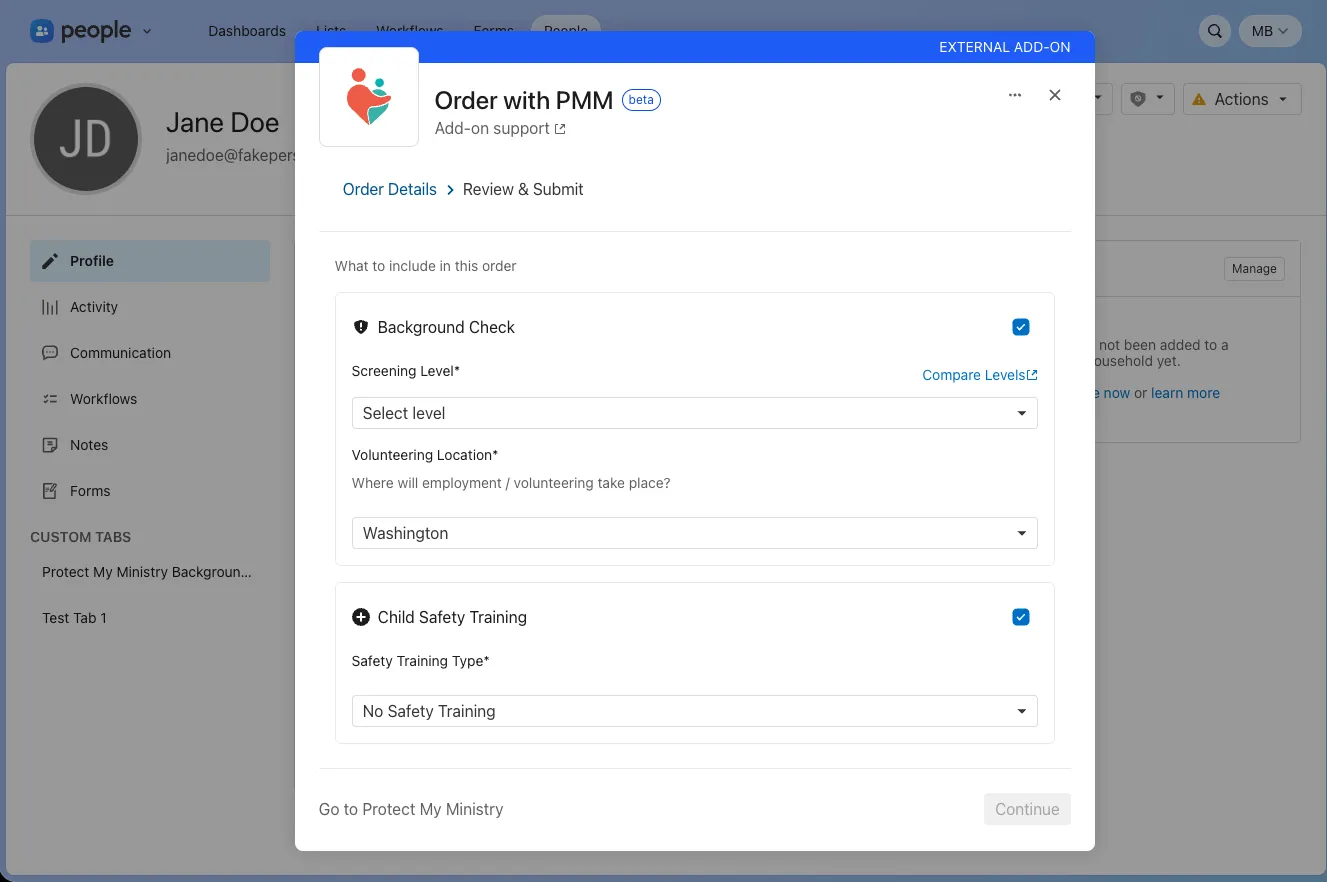Screen dimensions: 1327x882
Task: Click the Communication chat bubble icon
Action: [49, 353]
